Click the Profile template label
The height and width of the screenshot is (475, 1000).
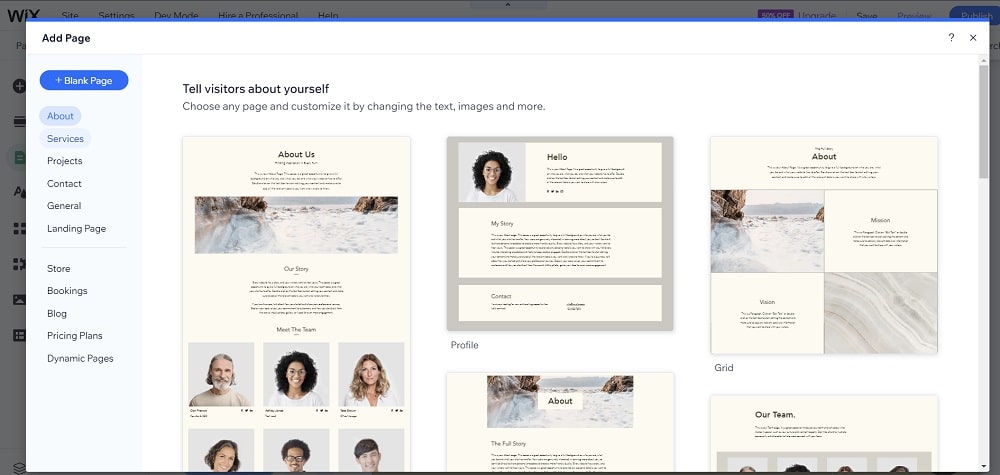click(x=464, y=345)
